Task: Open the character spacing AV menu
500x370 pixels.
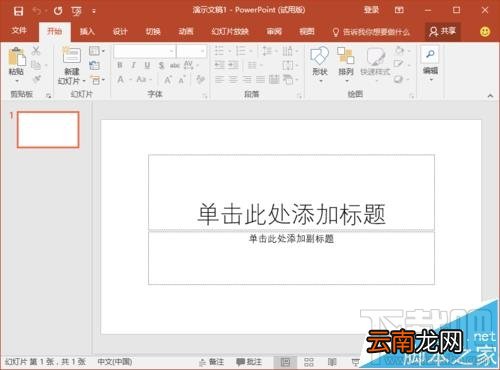Action: pos(191,65)
